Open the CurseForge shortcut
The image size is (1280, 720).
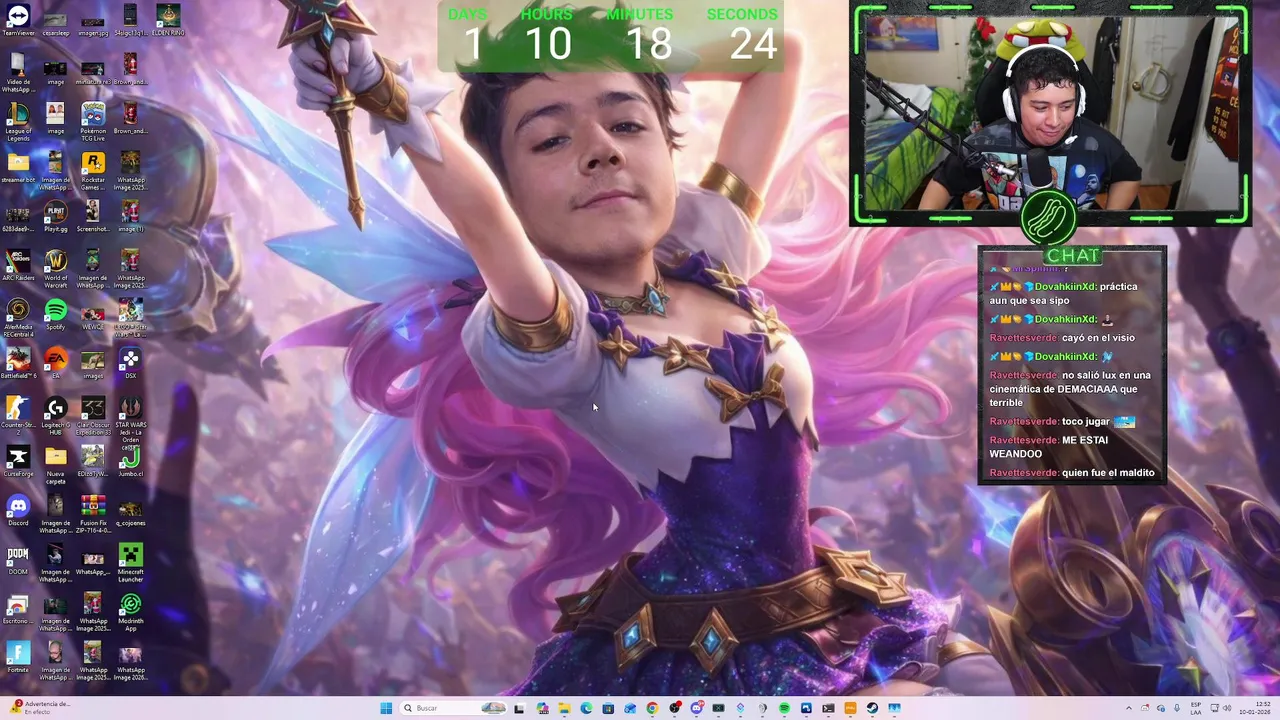(x=18, y=462)
